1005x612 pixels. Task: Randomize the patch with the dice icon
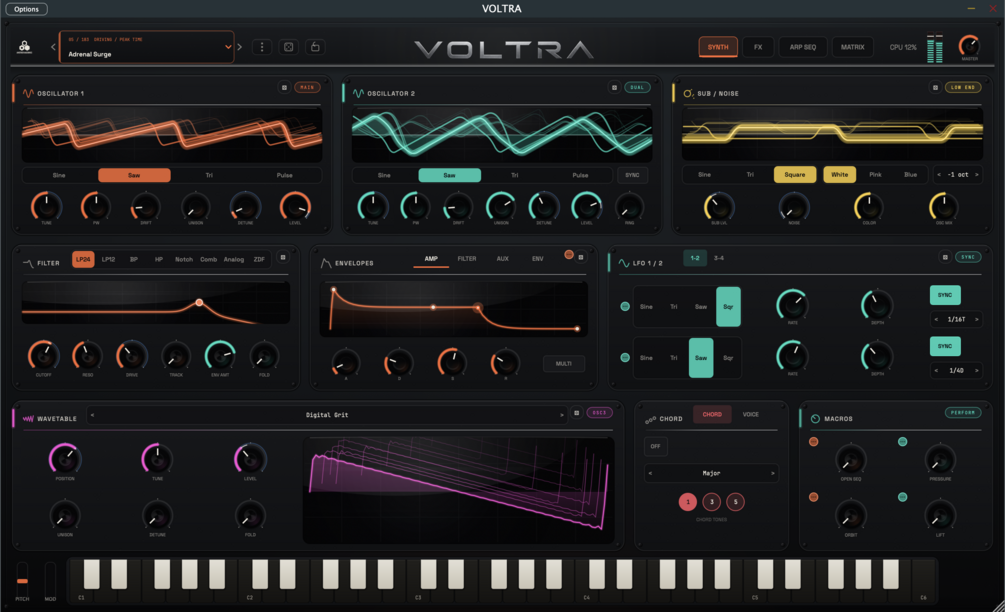(x=288, y=47)
